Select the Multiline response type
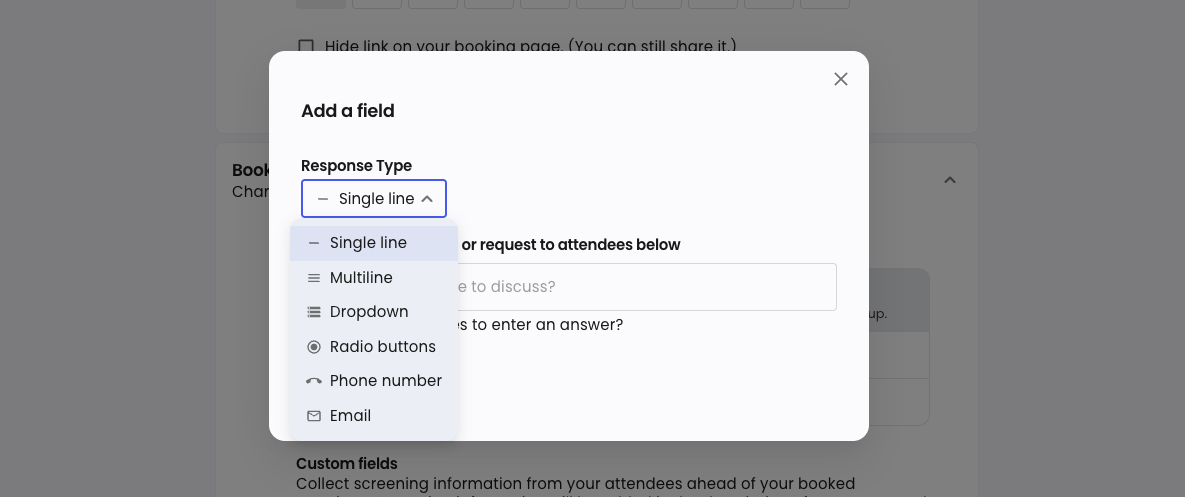 tap(361, 278)
